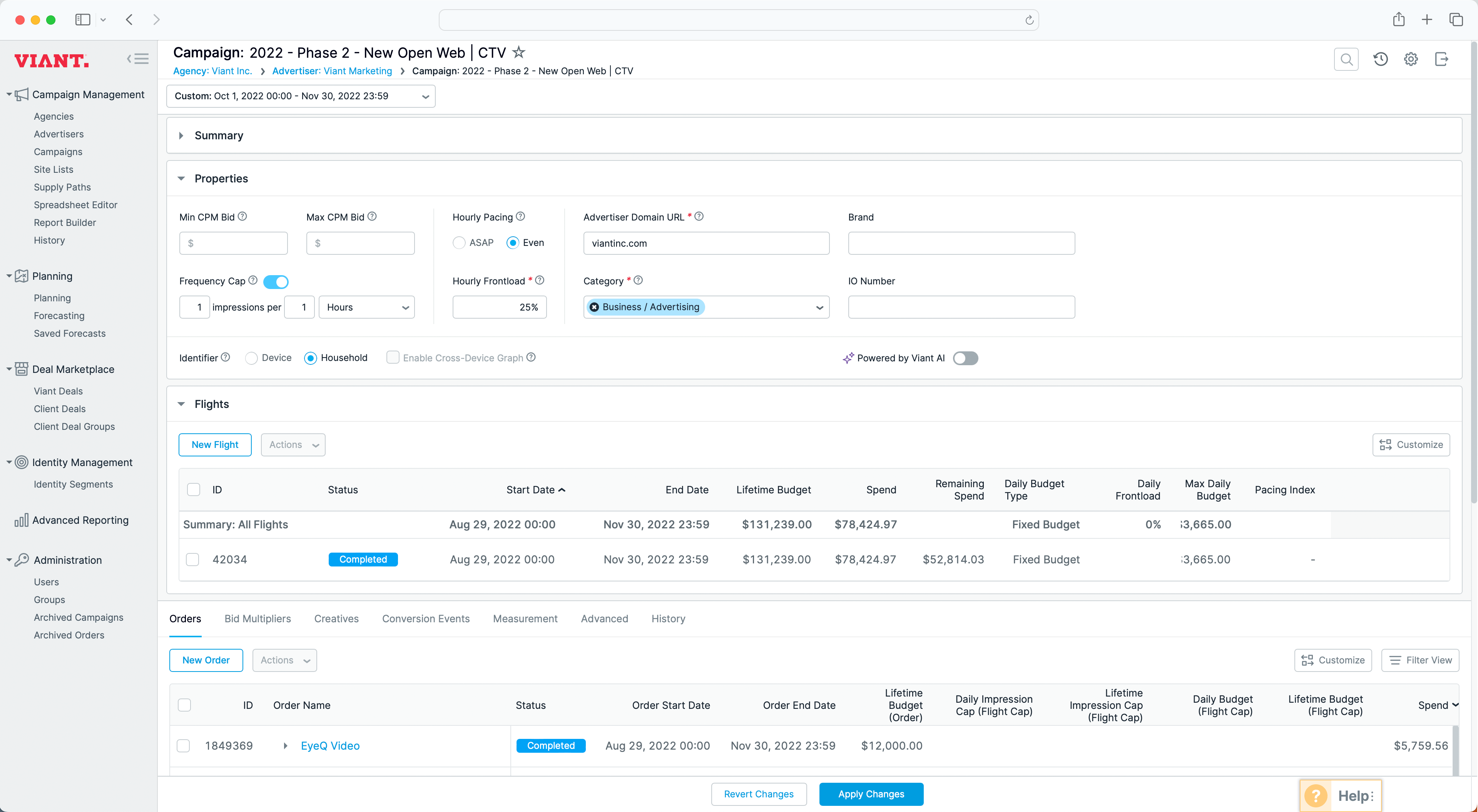1478x812 pixels.
Task: Open the history clock icon
Action: [x=1381, y=59]
